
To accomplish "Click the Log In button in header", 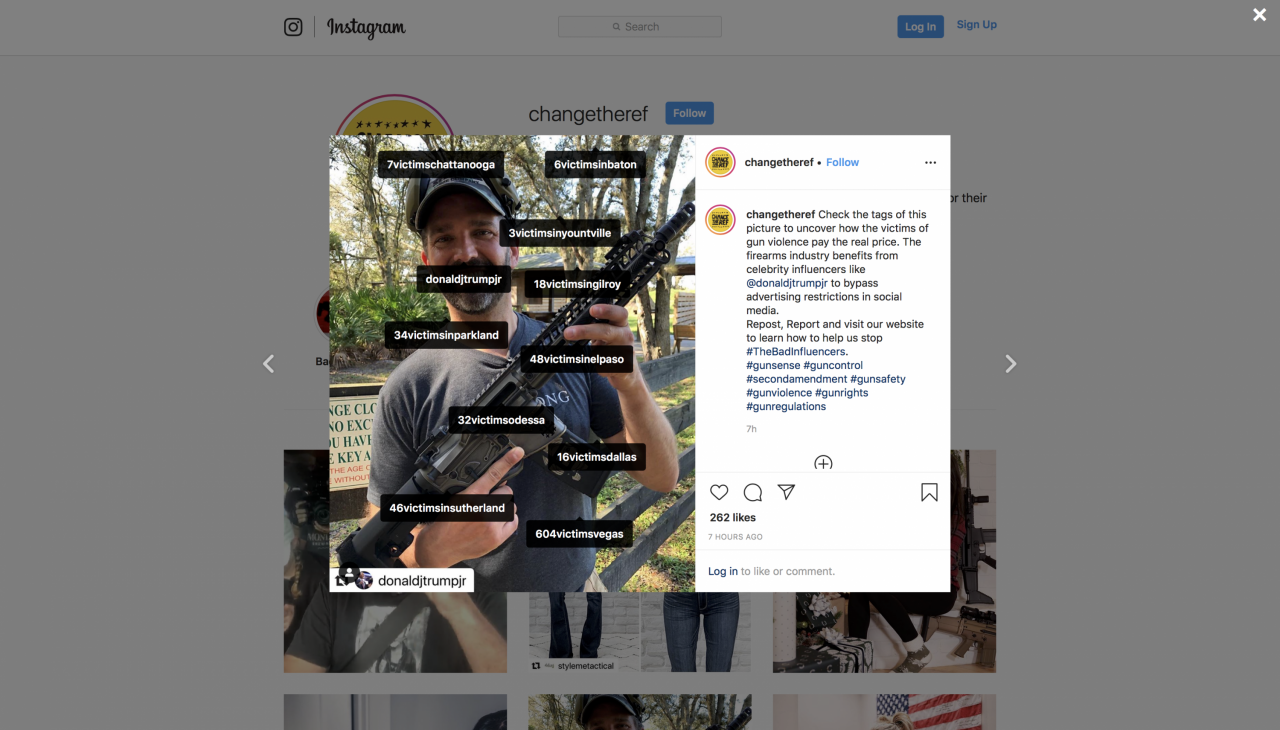I will [920, 27].
